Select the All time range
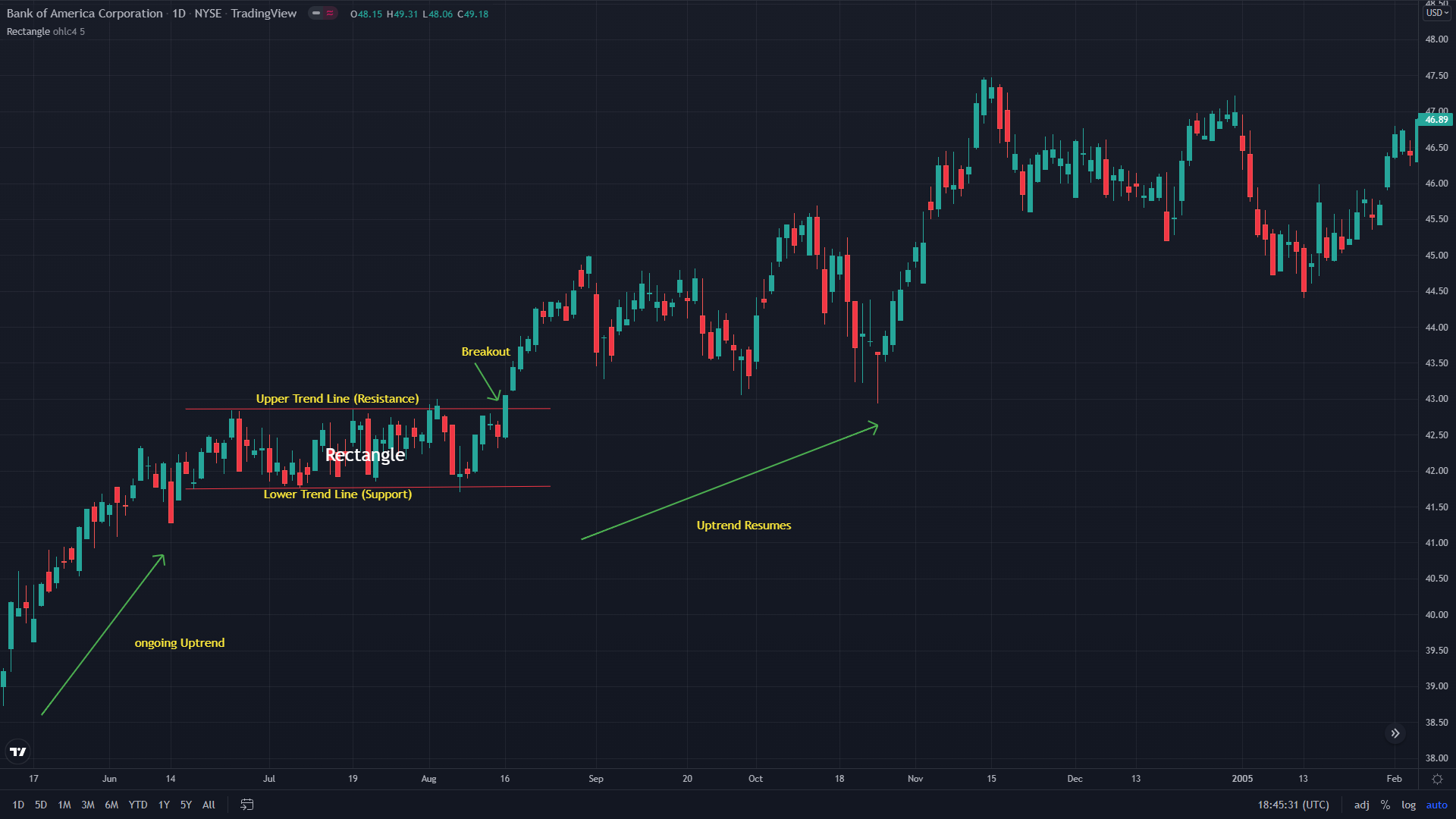This screenshot has width=1456, height=819. (209, 805)
